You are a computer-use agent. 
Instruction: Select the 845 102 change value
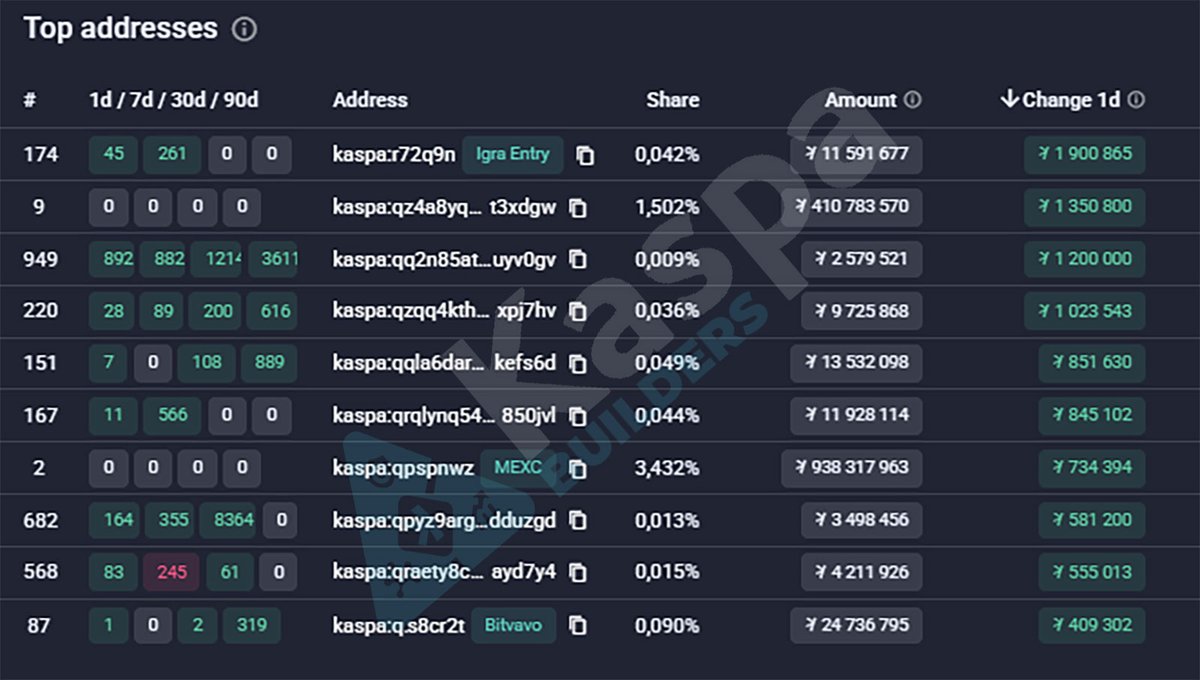coord(1092,416)
